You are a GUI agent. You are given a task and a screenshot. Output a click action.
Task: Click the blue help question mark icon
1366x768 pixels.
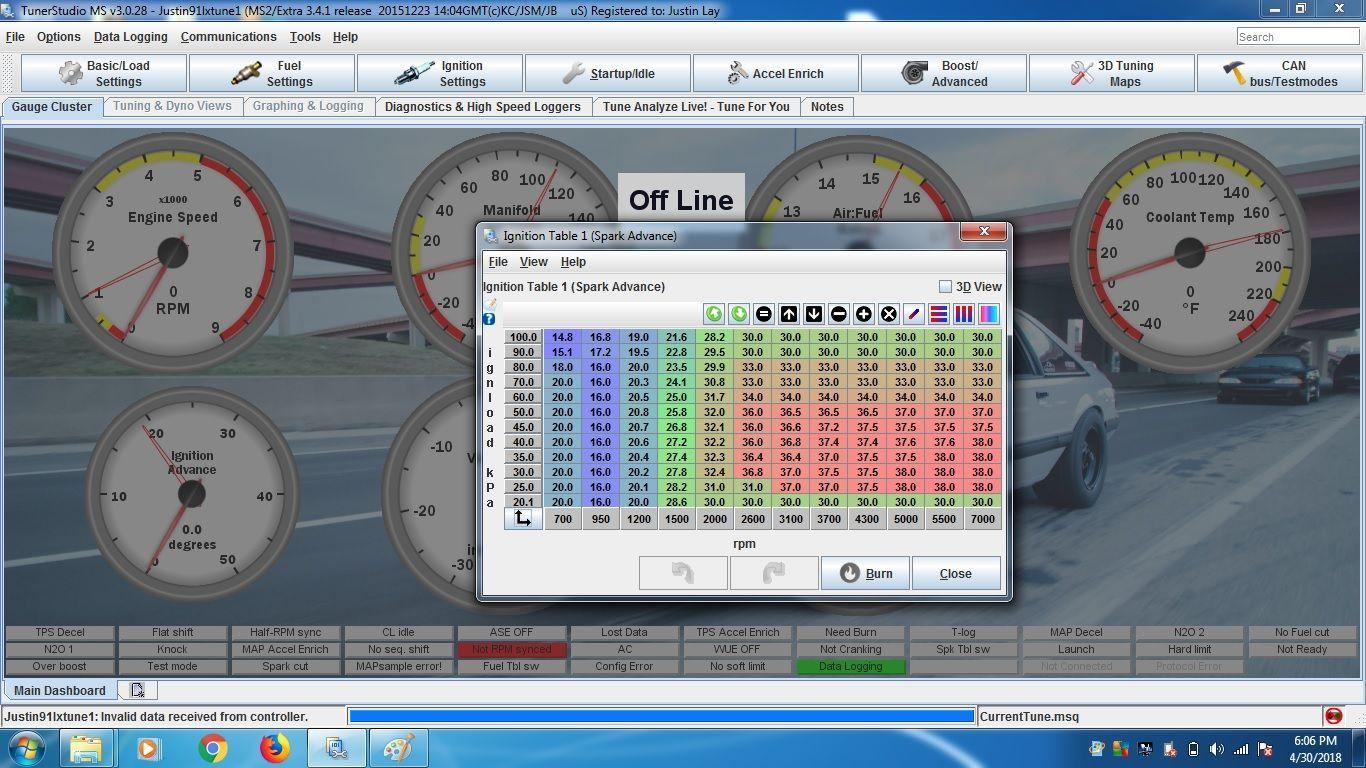[x=489, y=319]
